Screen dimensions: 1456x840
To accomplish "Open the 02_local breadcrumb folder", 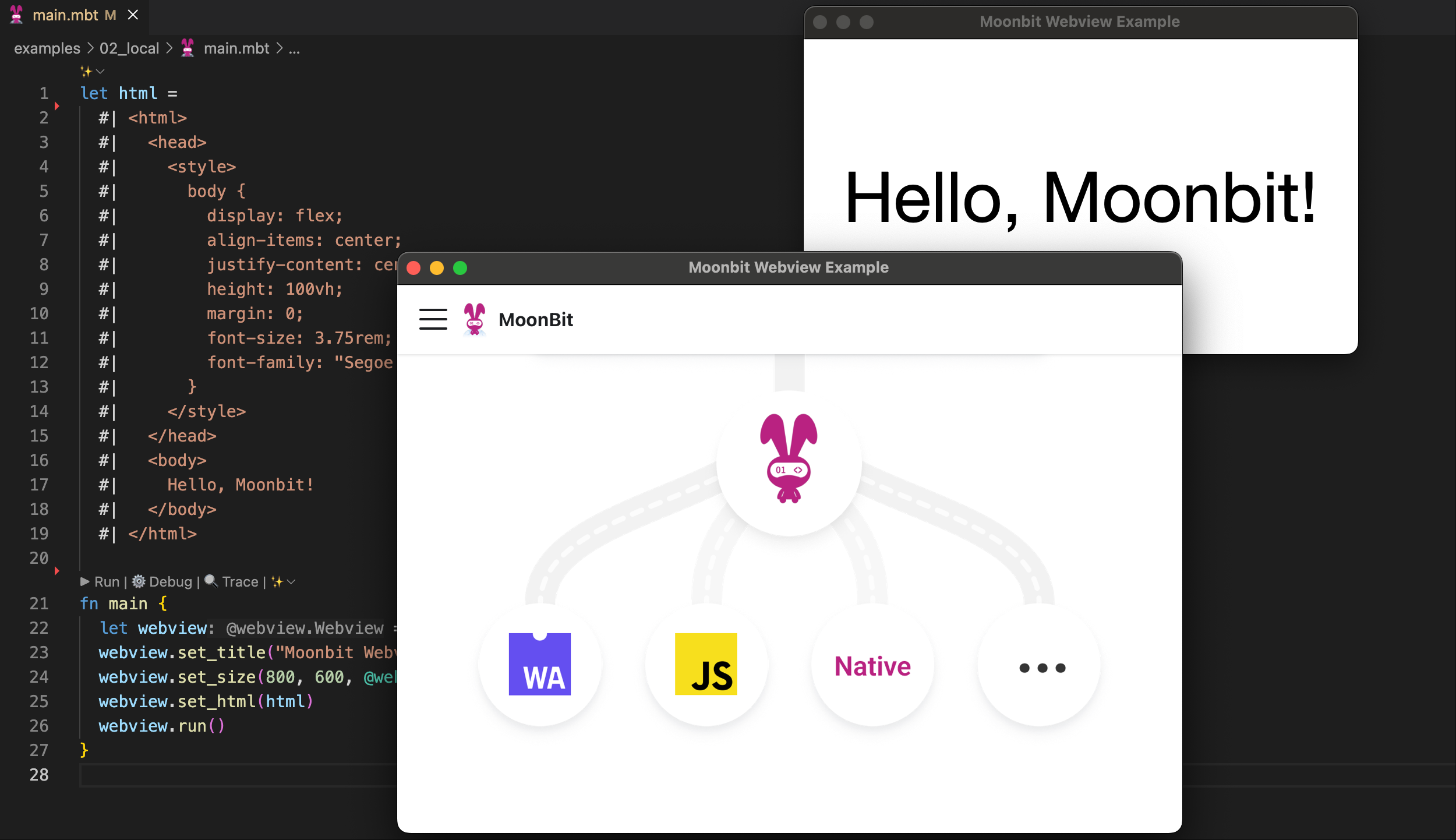I will [129, 48].
